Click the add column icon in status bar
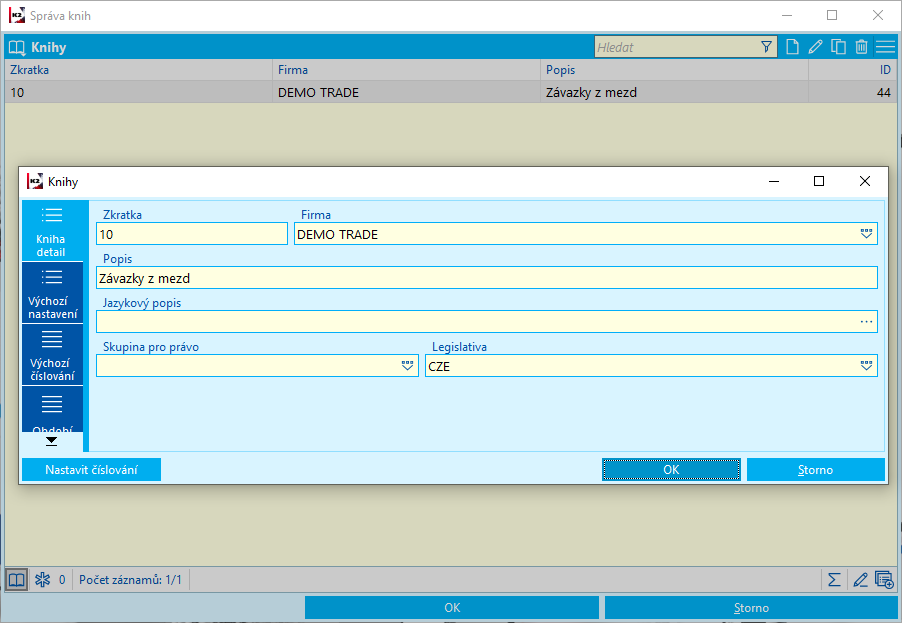Viewport: 902px width, 623px height. (884, 579)
